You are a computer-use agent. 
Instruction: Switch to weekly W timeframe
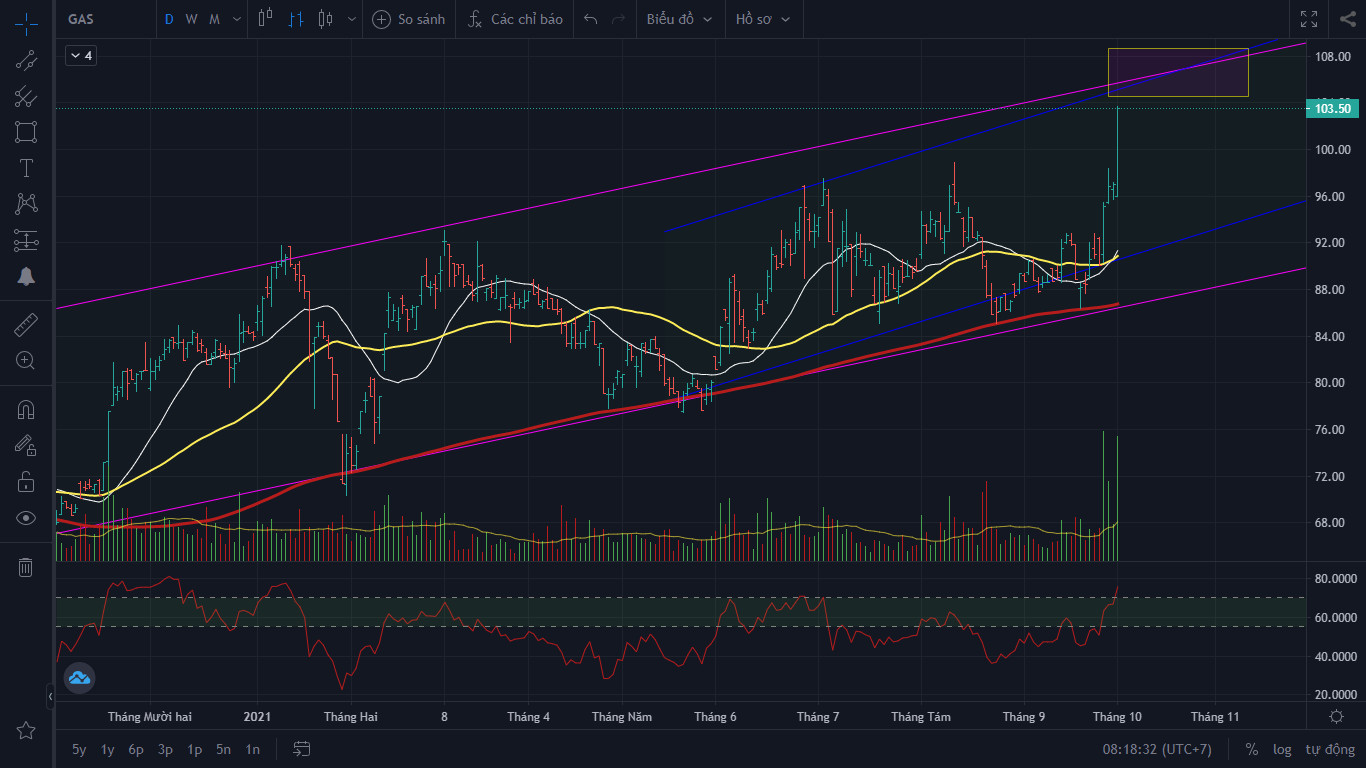[191, 19]
